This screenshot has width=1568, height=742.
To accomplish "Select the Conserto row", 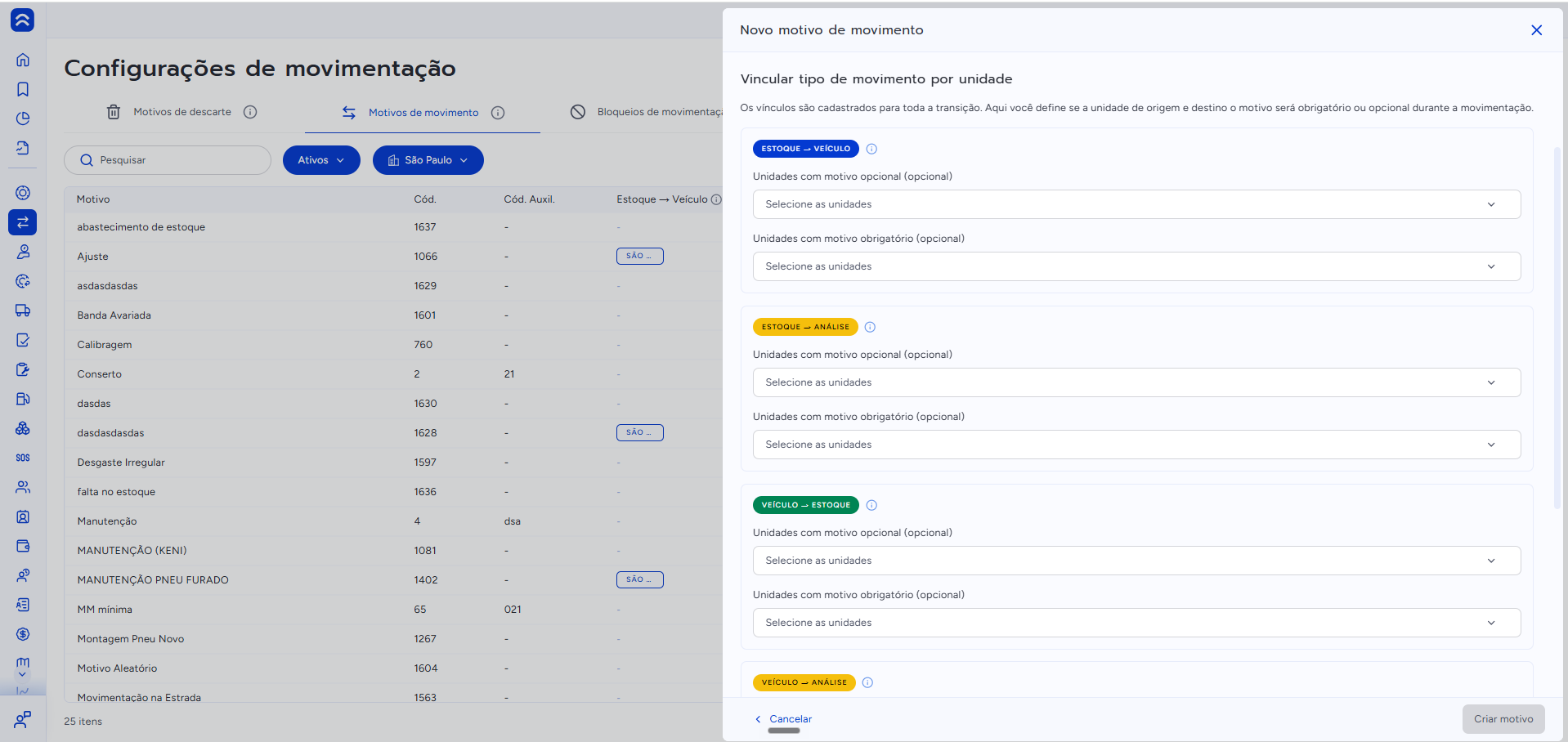I will tap(393, 374).
